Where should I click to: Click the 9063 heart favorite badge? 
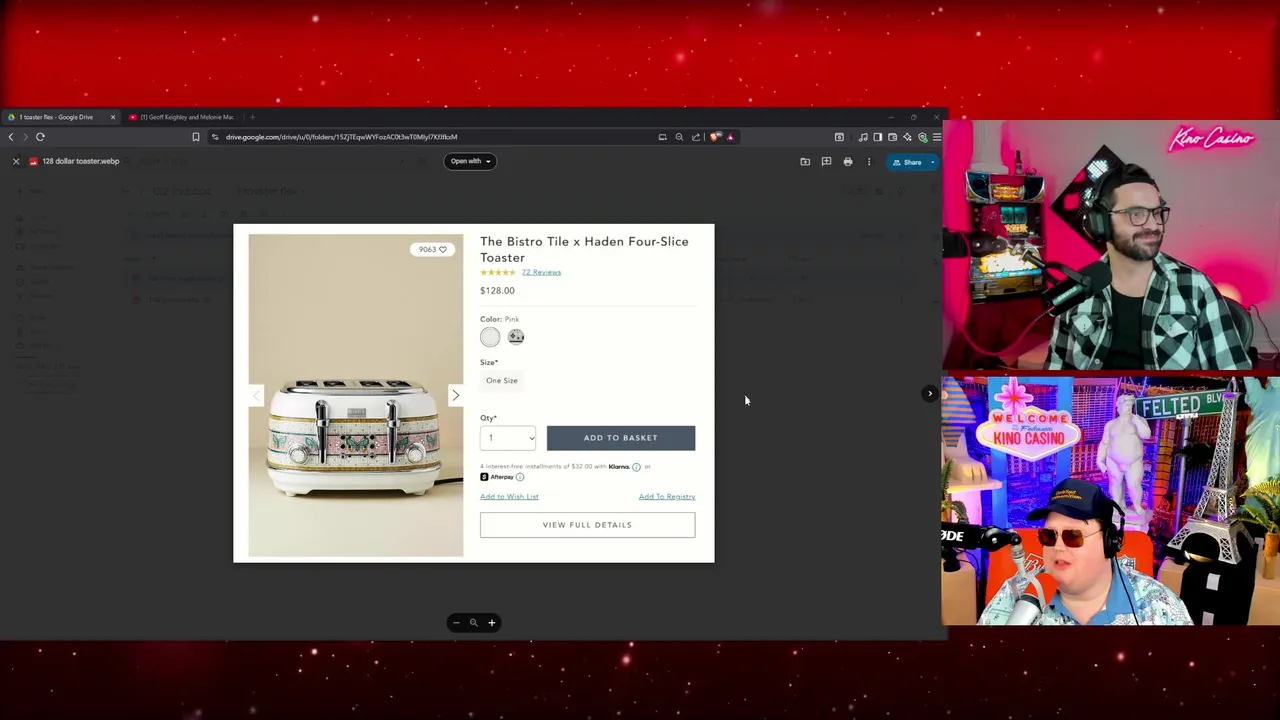coord(433,249)
